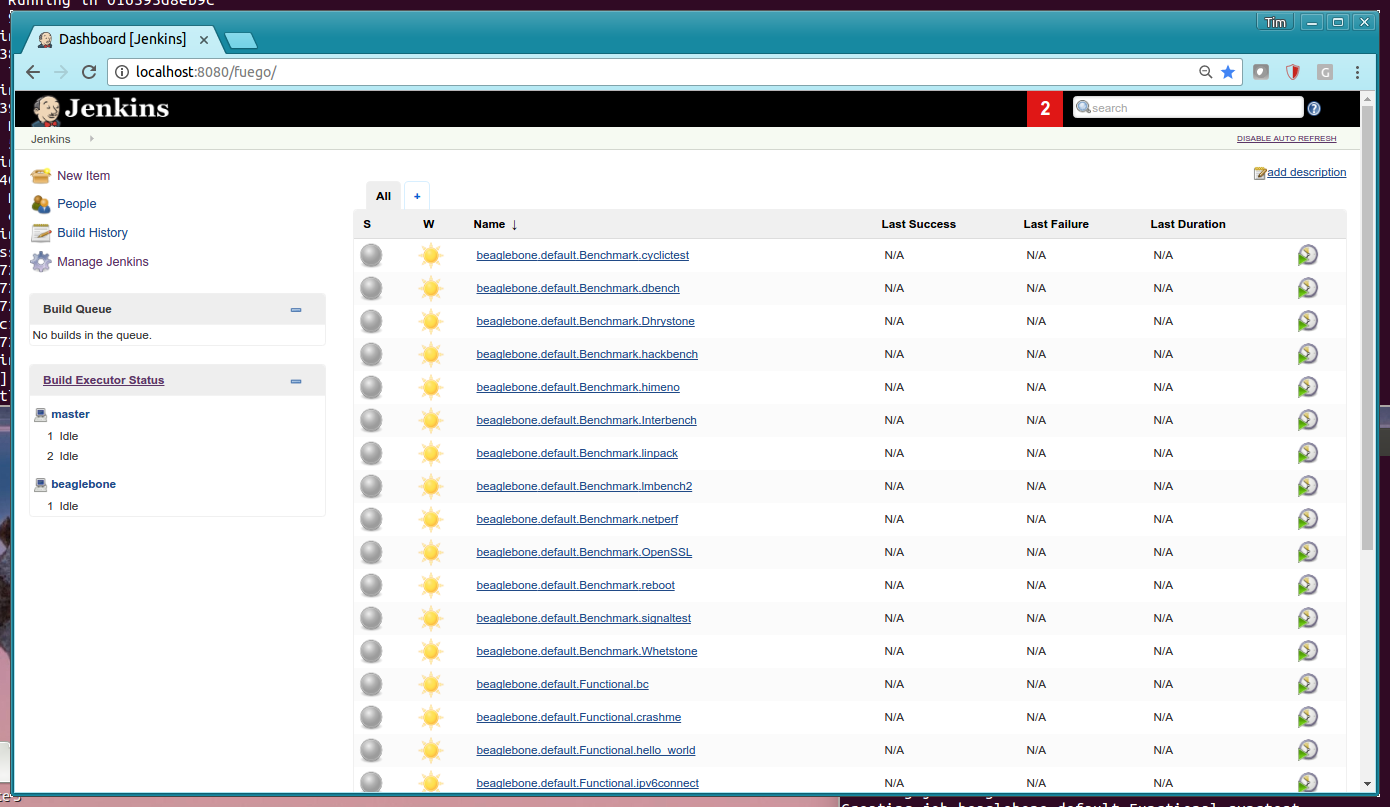Reload the page using browser refresh button

click(89, 72)
